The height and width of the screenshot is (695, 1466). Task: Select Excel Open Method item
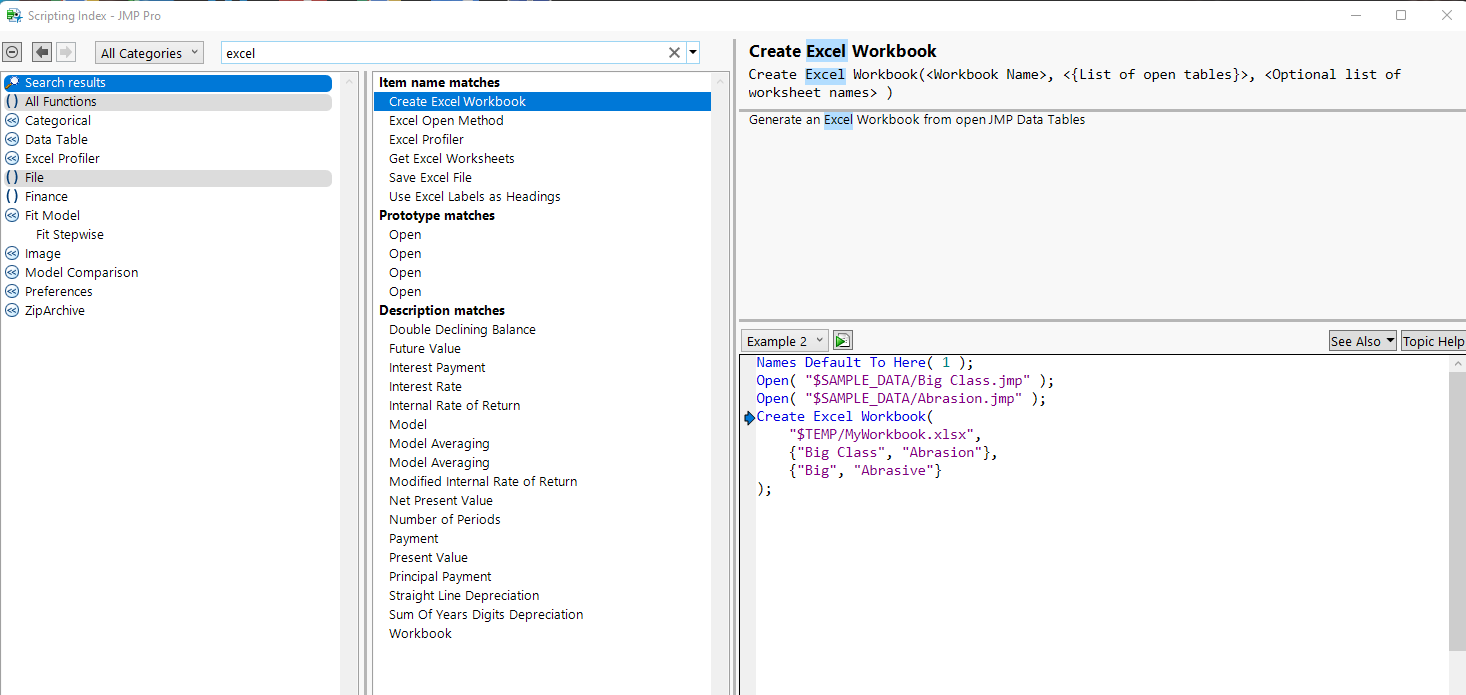pos(446,120)
